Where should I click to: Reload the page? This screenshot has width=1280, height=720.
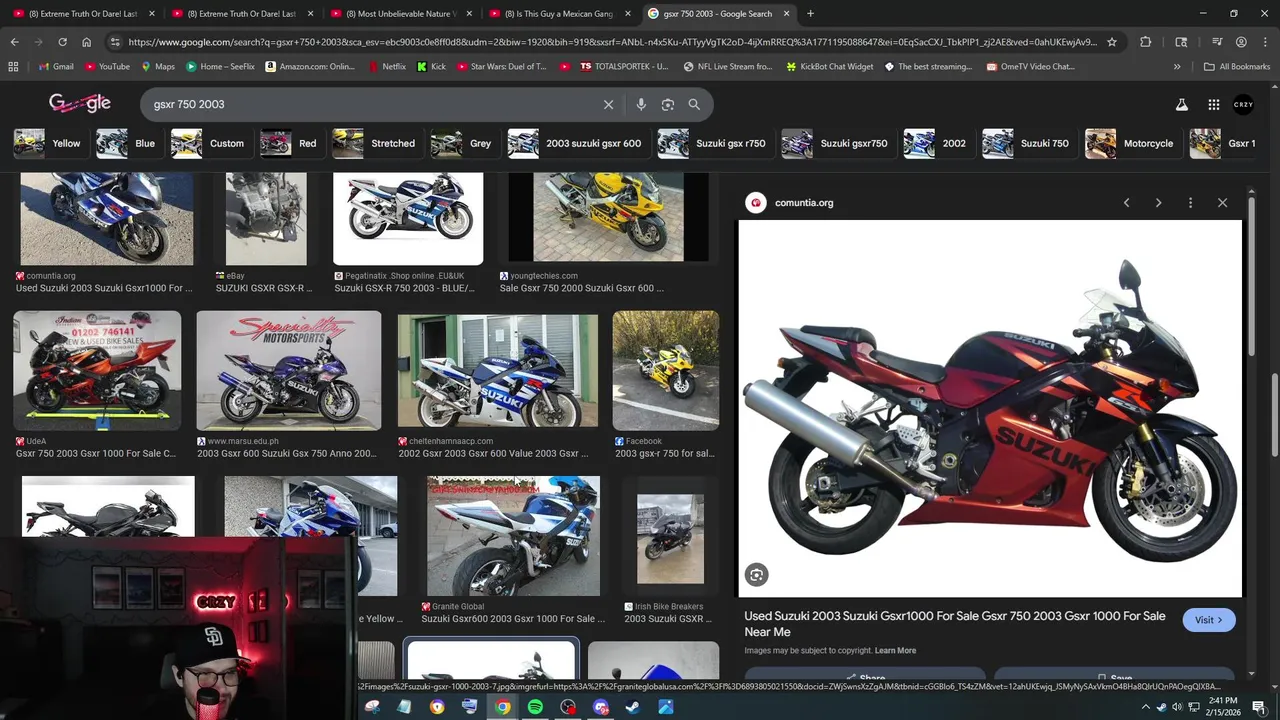click(62, 42)
